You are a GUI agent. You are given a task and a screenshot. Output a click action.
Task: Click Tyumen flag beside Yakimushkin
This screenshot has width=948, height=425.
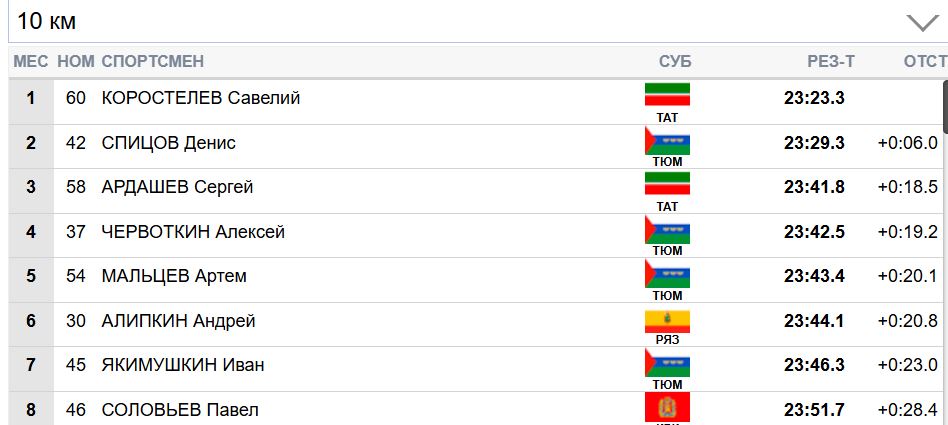[667, 362]
